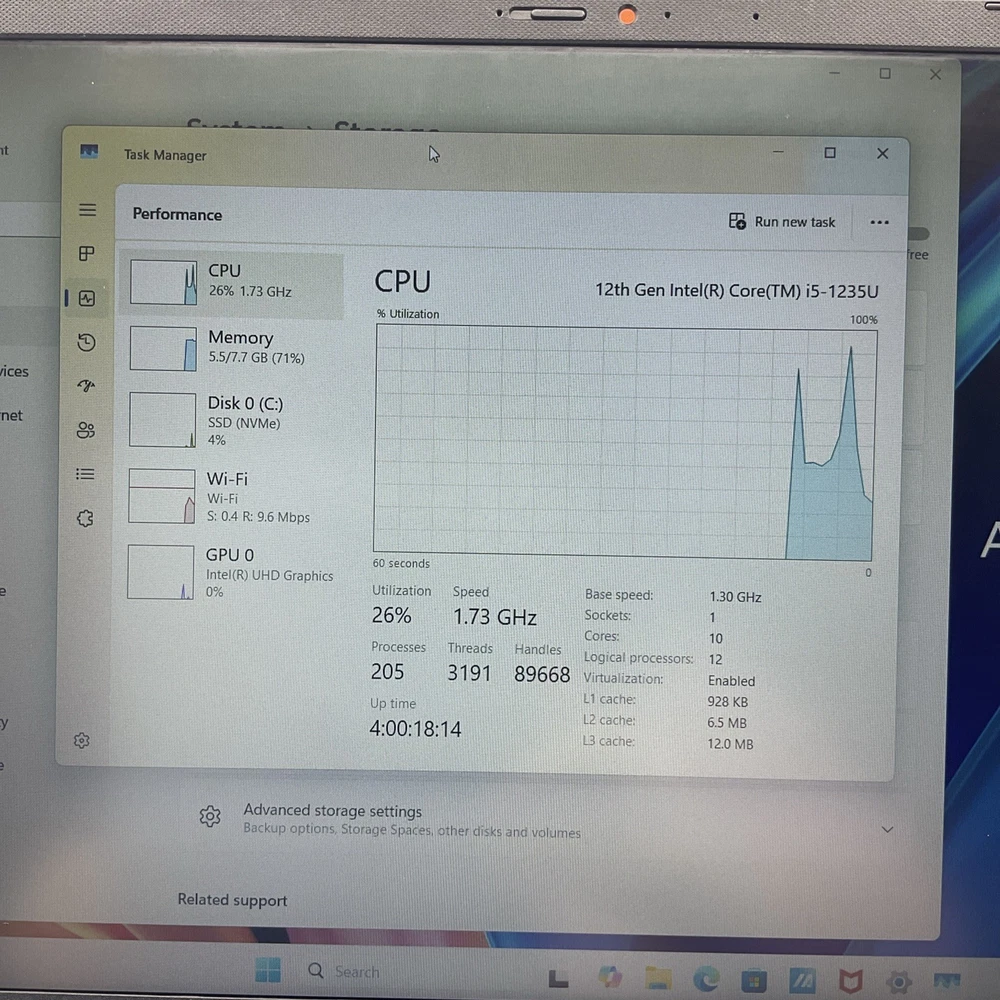Open the three-dot more options menu

point(879,222)
